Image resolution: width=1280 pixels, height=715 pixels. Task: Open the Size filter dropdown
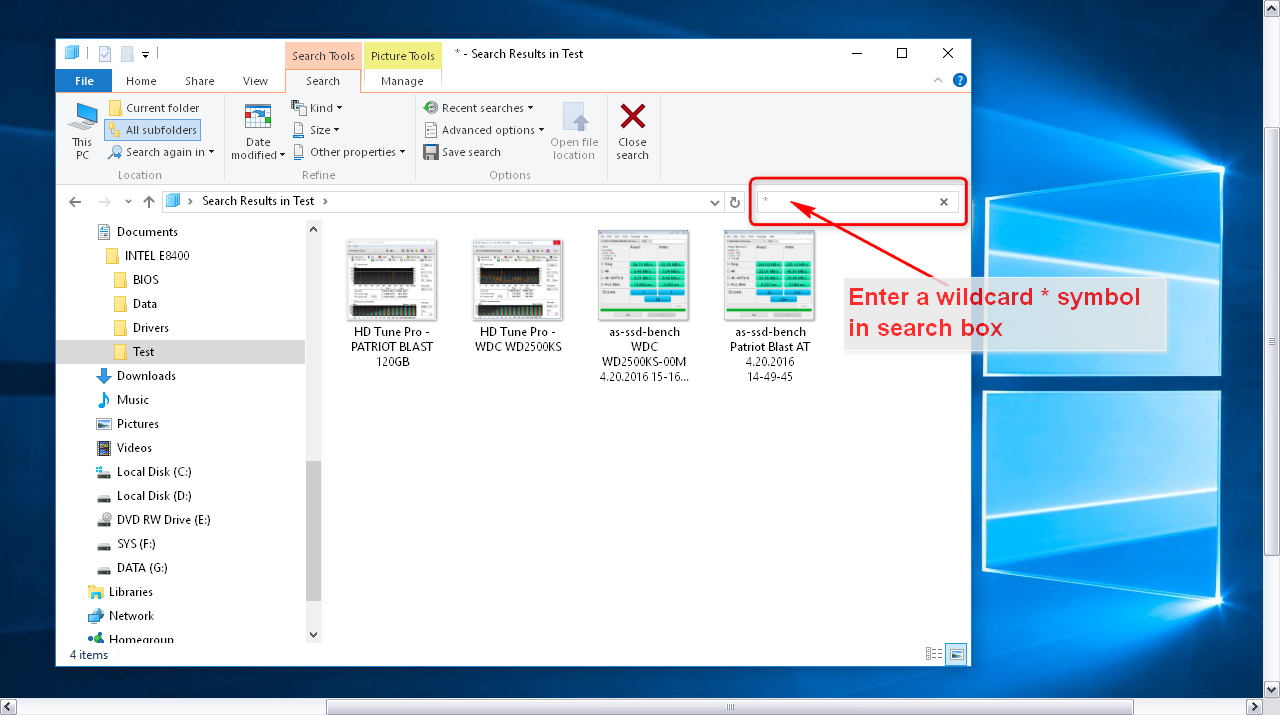coord(316,130)
